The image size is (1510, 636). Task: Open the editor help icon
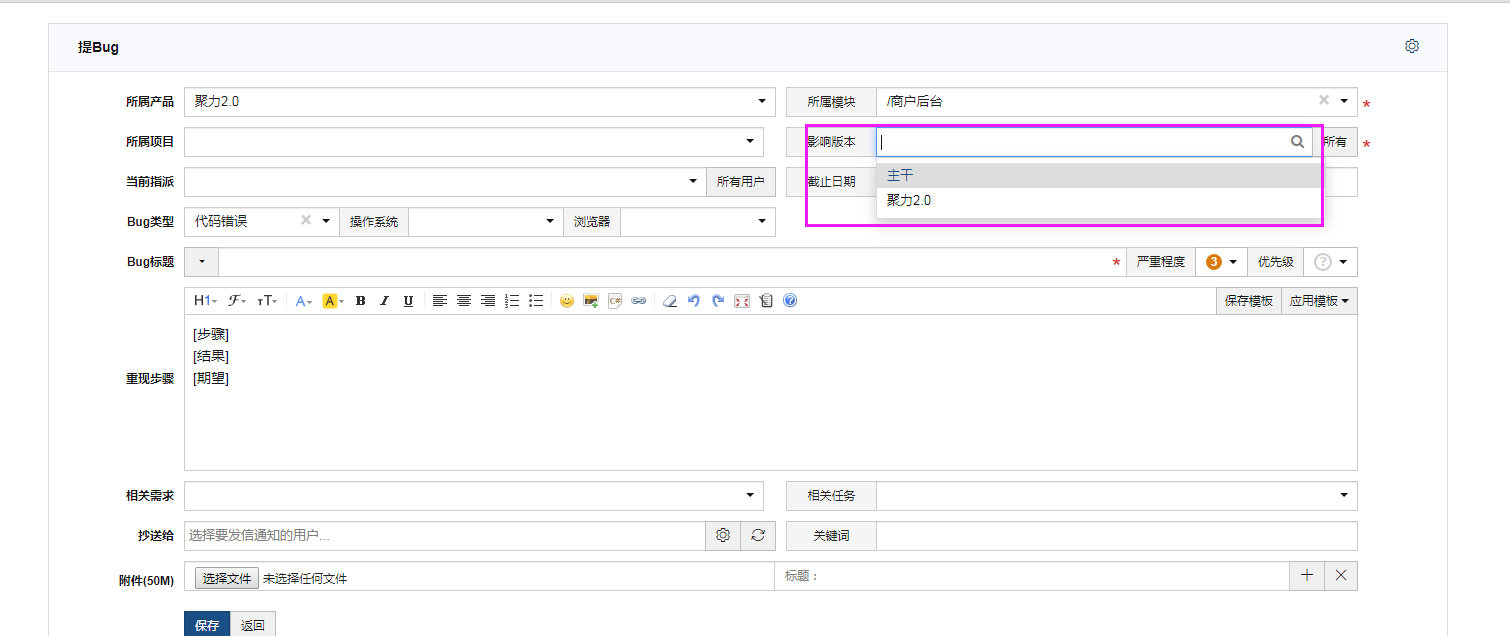790,301
